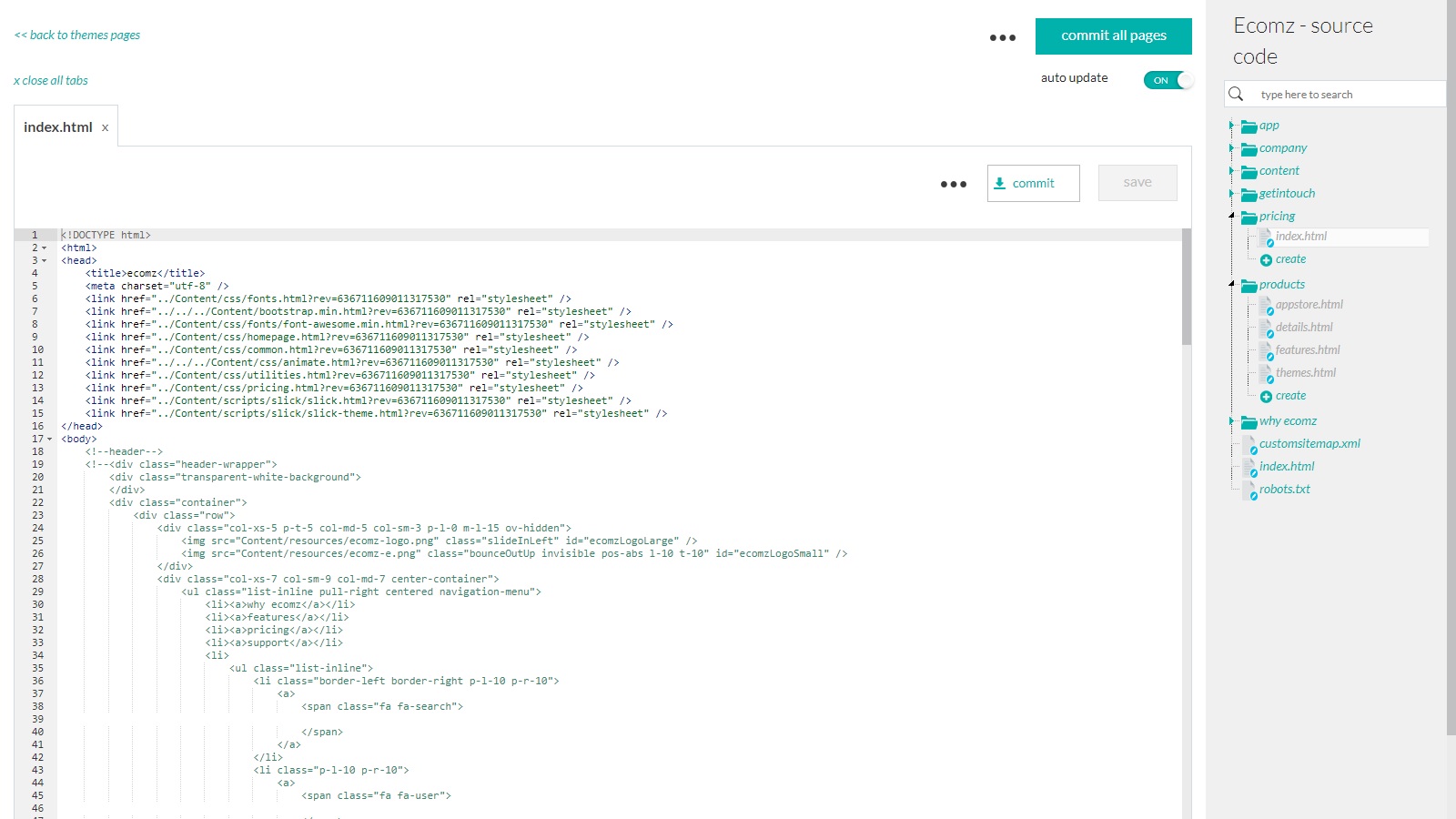Click the company folder icon

1249,149
